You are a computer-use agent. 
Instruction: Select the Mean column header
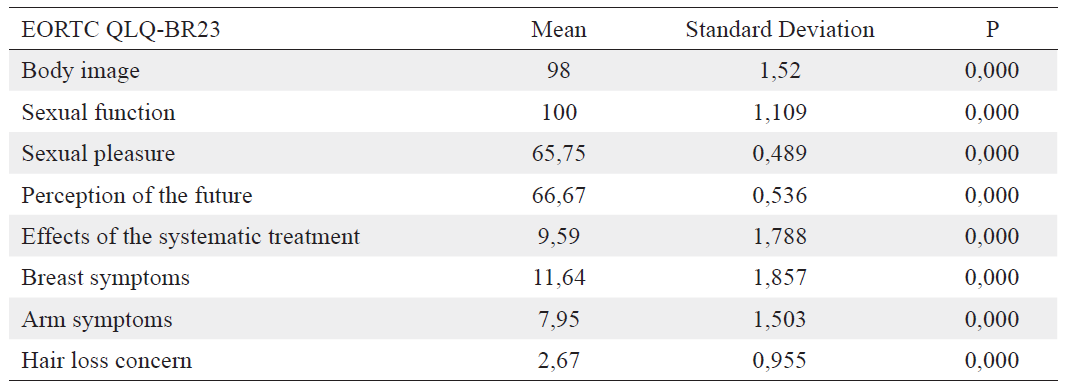click(x=559, y=30)
